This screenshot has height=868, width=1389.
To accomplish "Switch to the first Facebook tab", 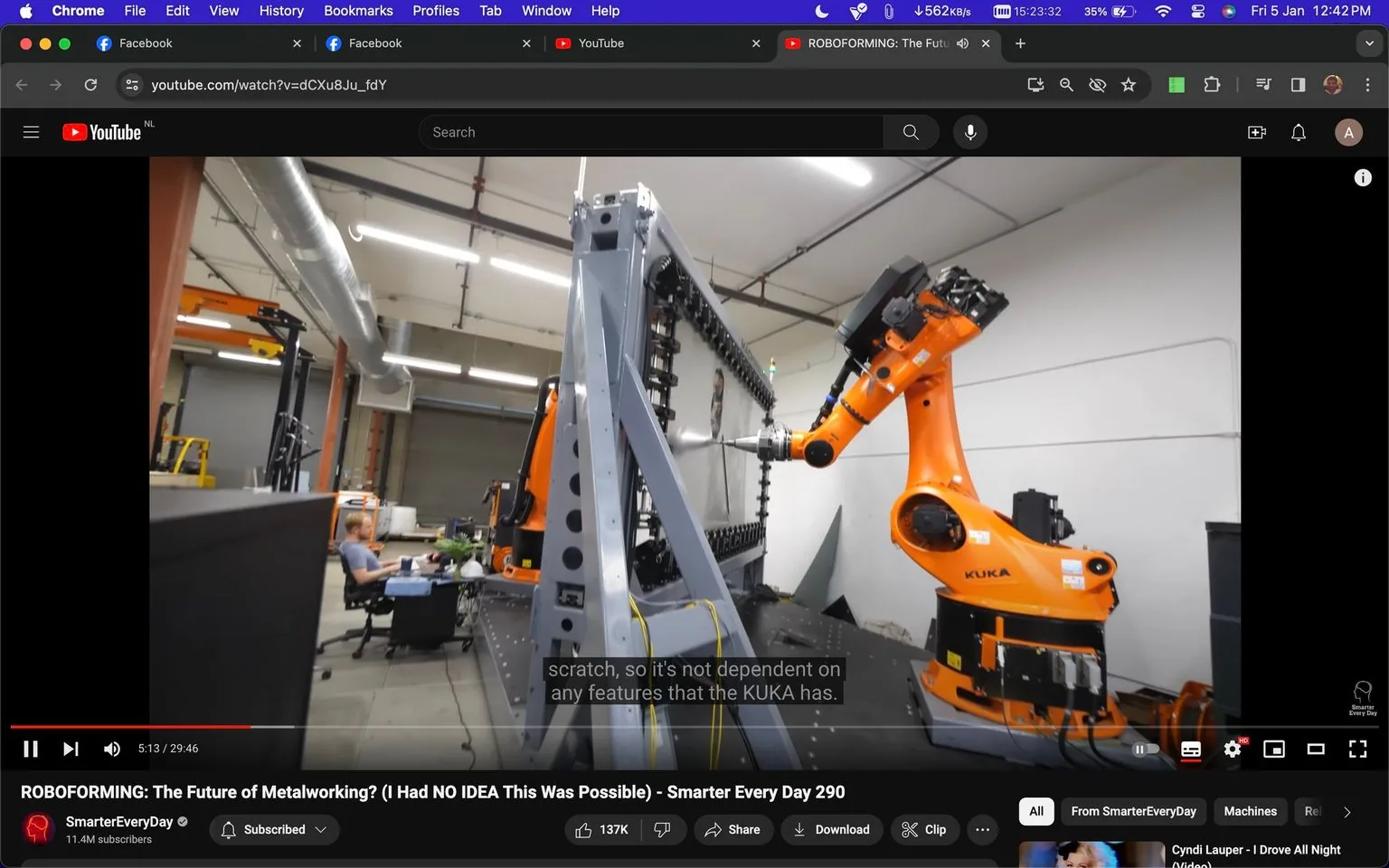I will (181, 42).
